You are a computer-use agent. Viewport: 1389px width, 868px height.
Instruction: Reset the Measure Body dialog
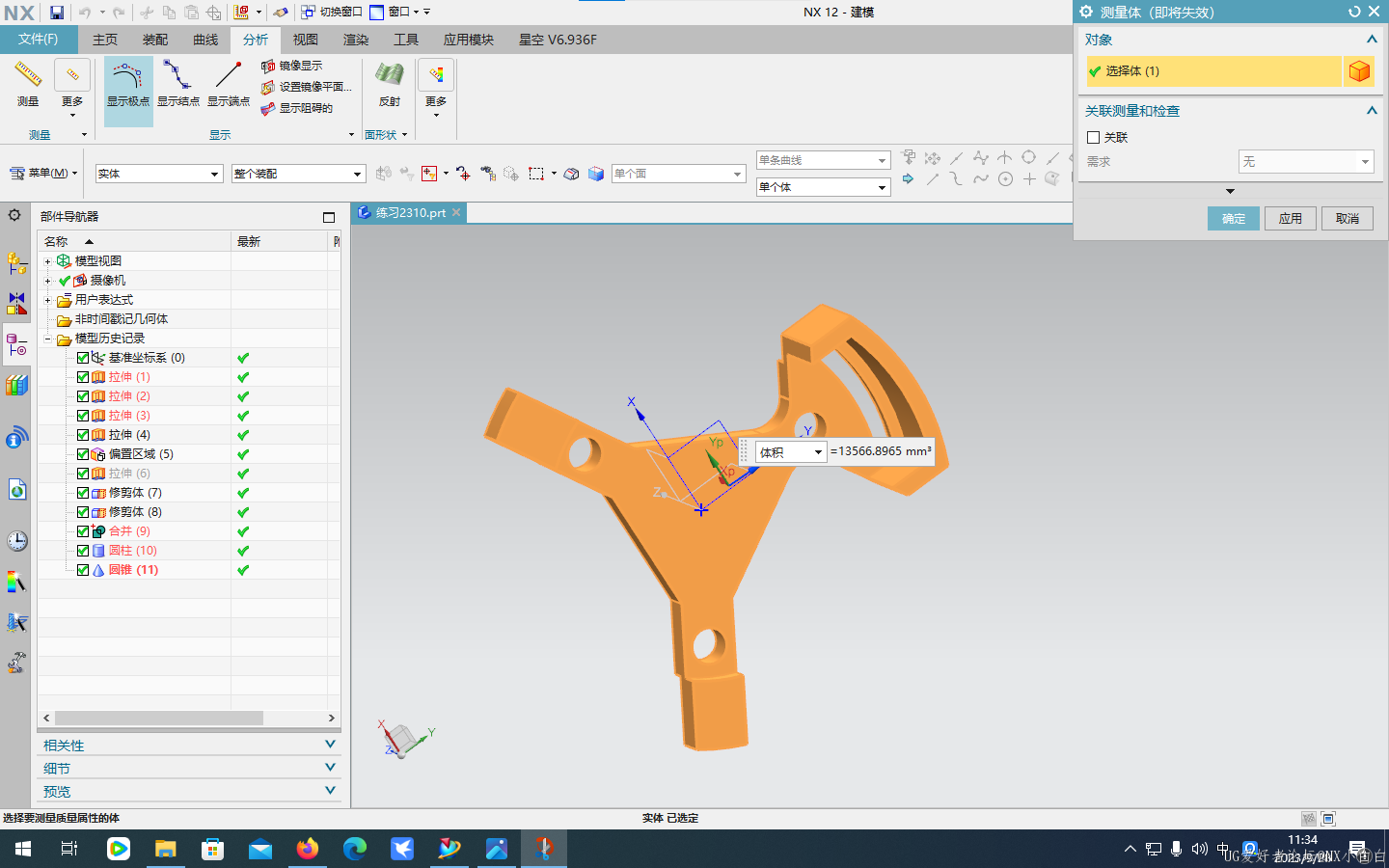tap(1354, 12)
